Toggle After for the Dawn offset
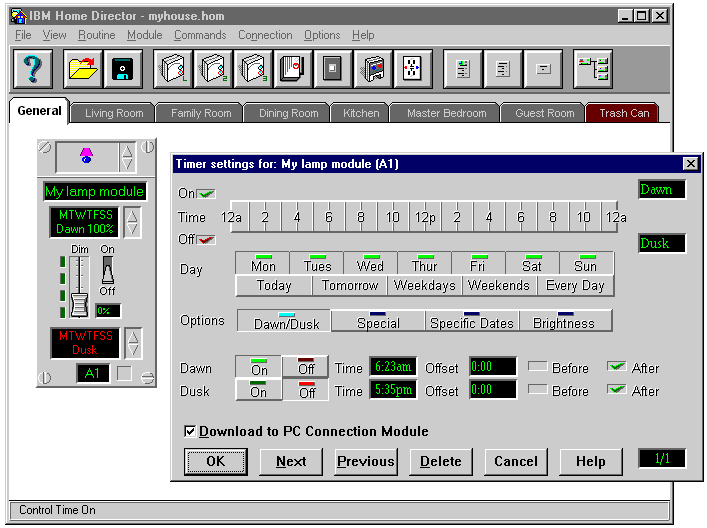The width and height of the screenshot is (707, 528). [x=616, y=366]
